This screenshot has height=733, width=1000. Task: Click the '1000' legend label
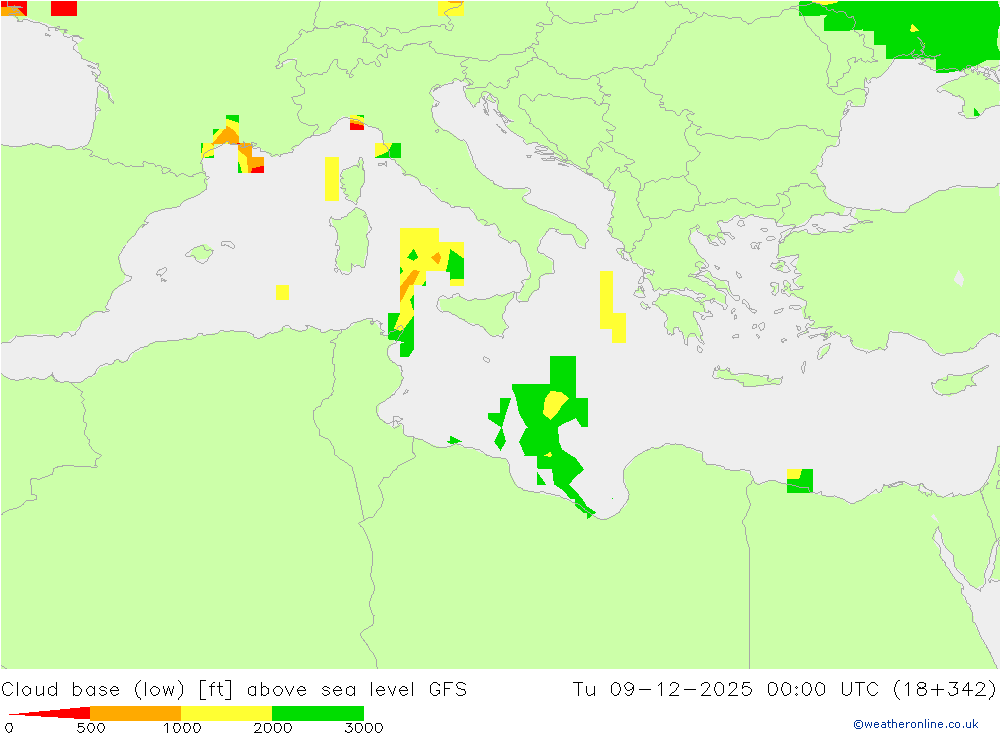point(182,728)
